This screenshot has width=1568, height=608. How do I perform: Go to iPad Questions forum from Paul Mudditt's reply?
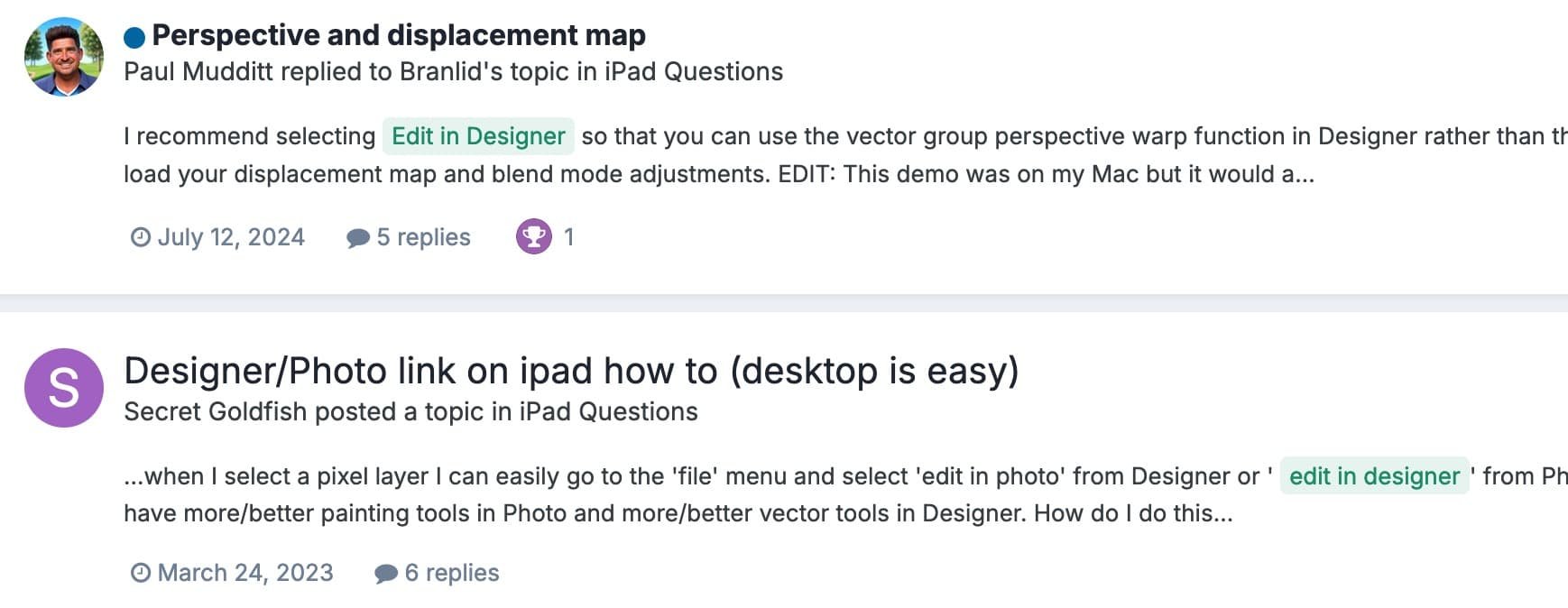(x=693, y=71)
